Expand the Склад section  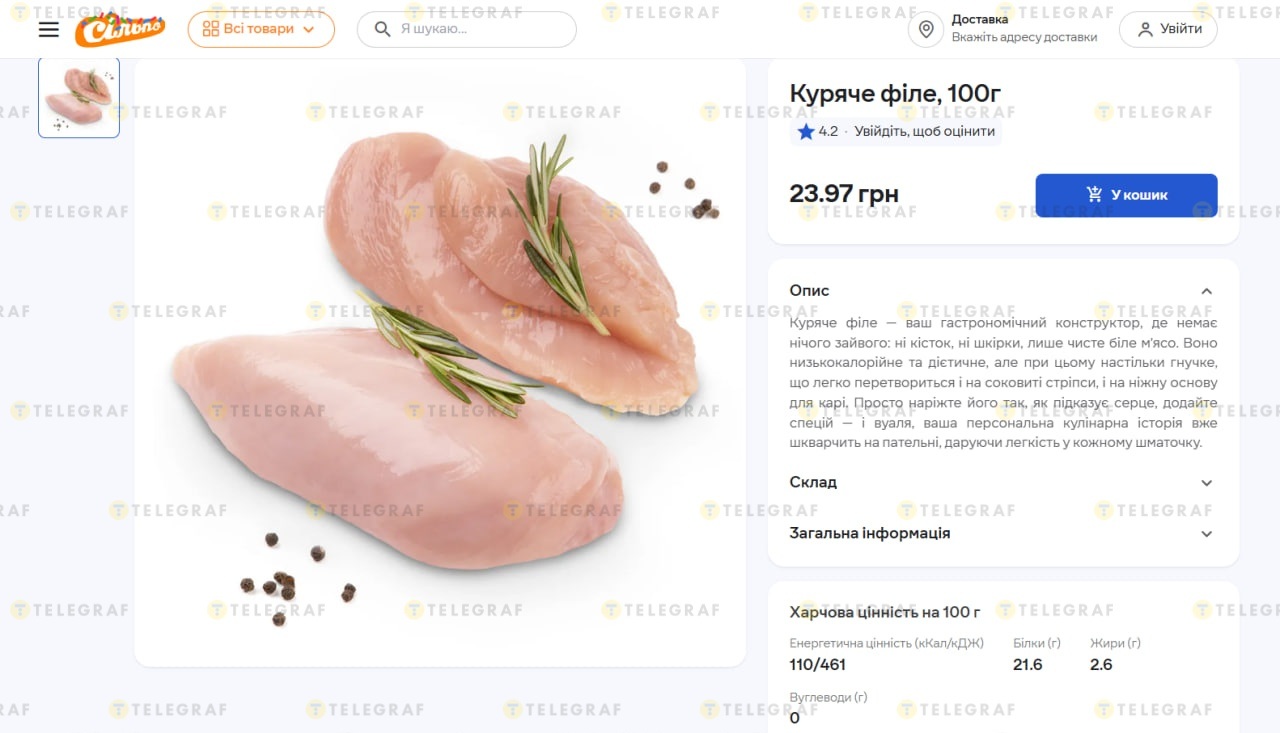coord(1206,482)
